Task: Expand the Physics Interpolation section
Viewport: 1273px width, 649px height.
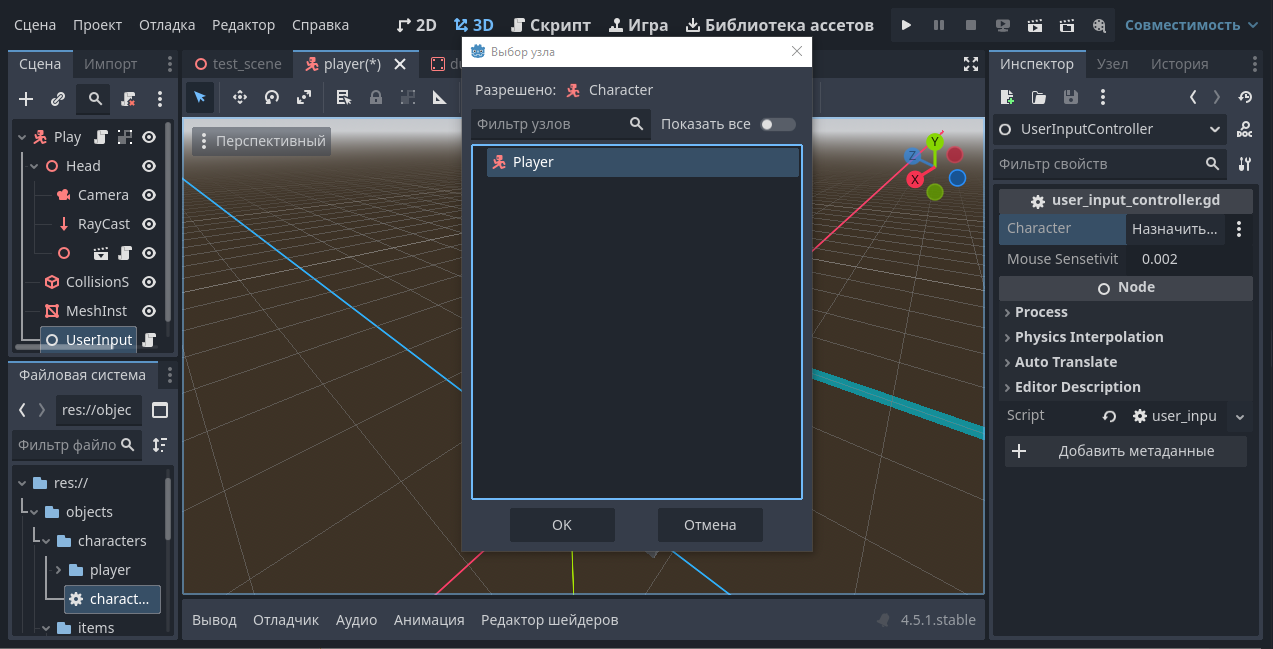Action: click(1089, 337)
